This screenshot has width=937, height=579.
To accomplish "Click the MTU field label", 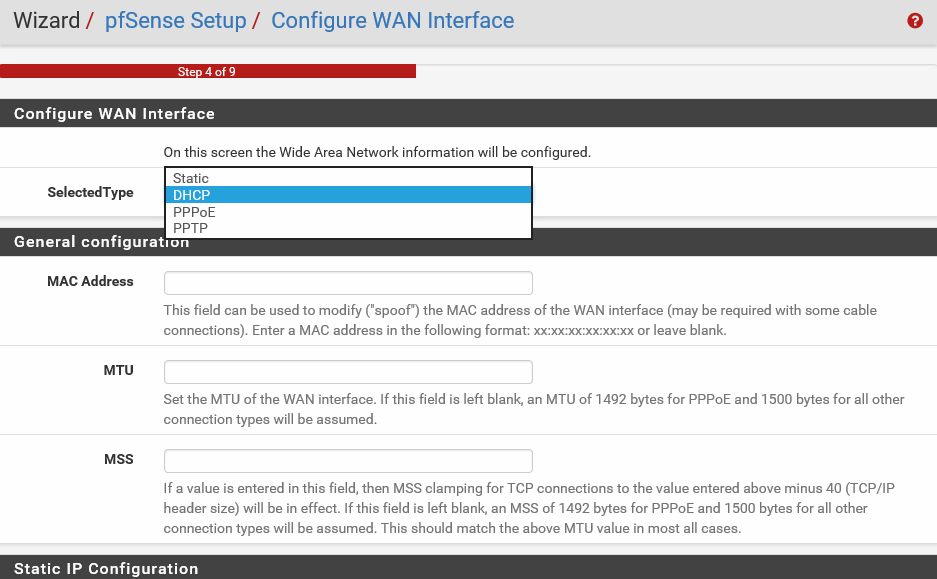I will (118, 370).
